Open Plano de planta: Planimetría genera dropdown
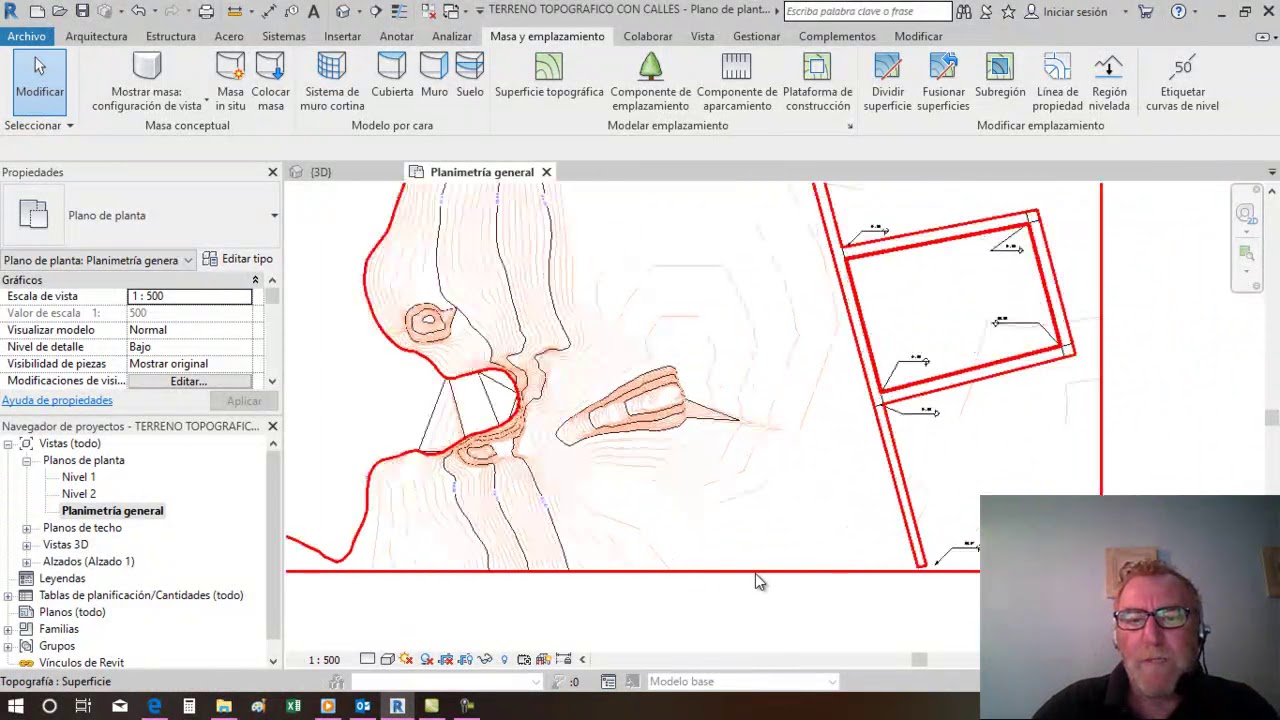The width and height of the screenshot is (1280, 720). [98, 260]
